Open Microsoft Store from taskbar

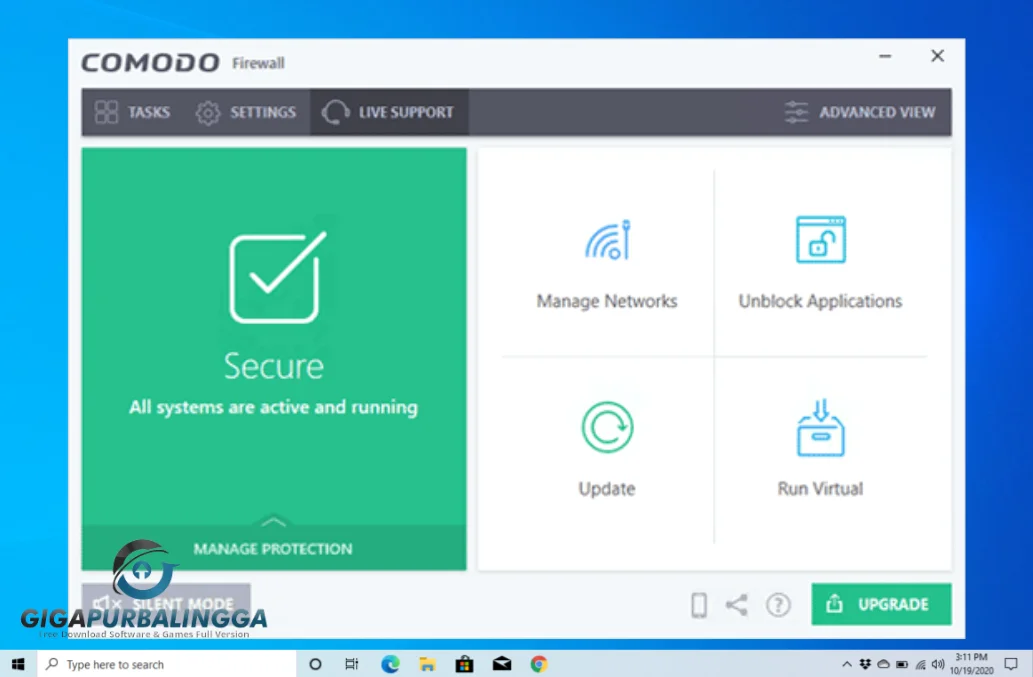(x=464, y=664)
